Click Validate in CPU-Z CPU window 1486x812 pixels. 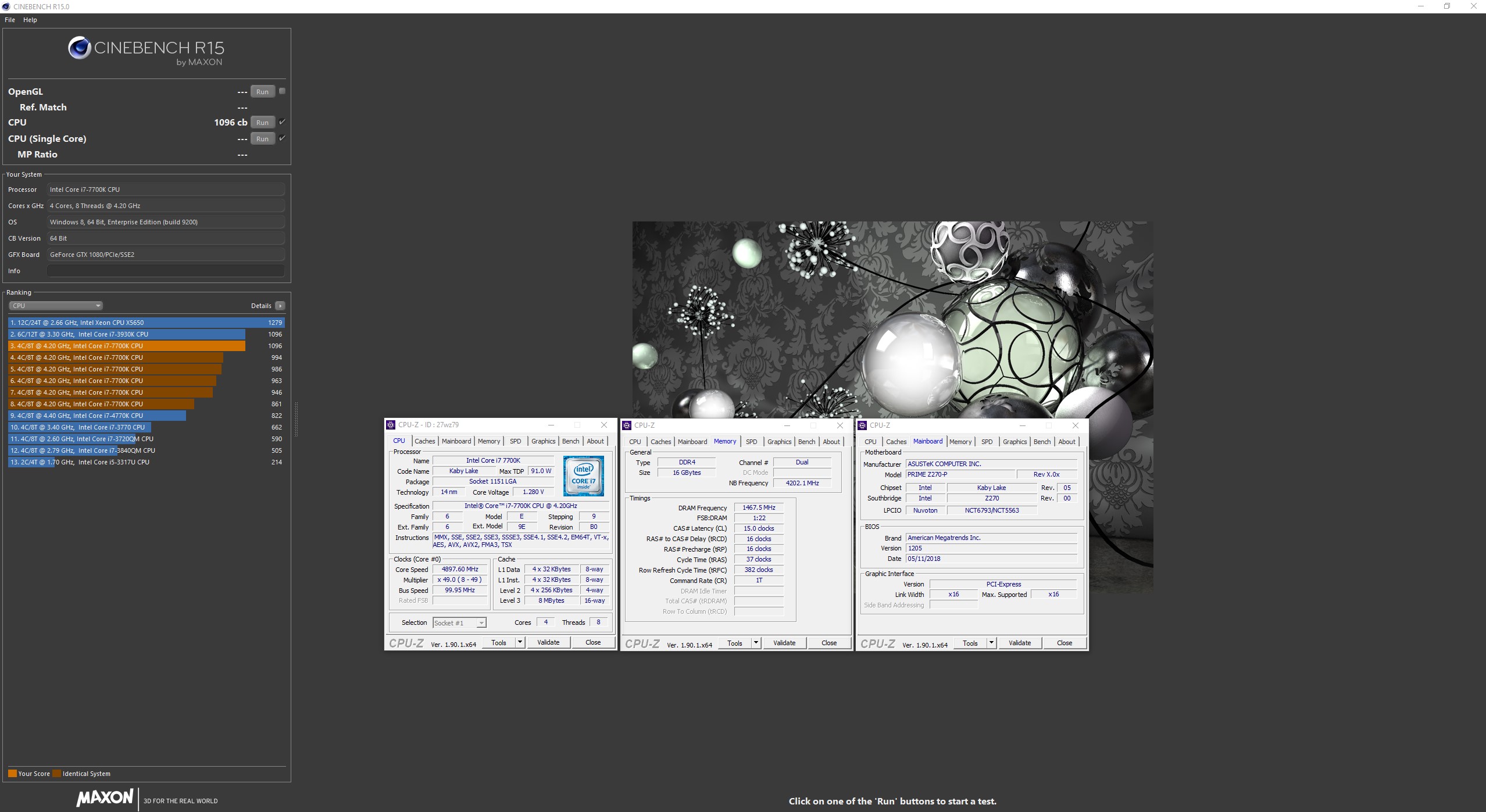[x=548, y=642]
